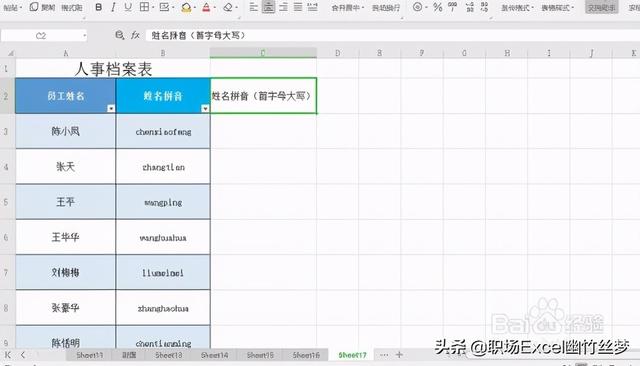Apply cell borders icon
640x366 pixels.
[144, 7]
